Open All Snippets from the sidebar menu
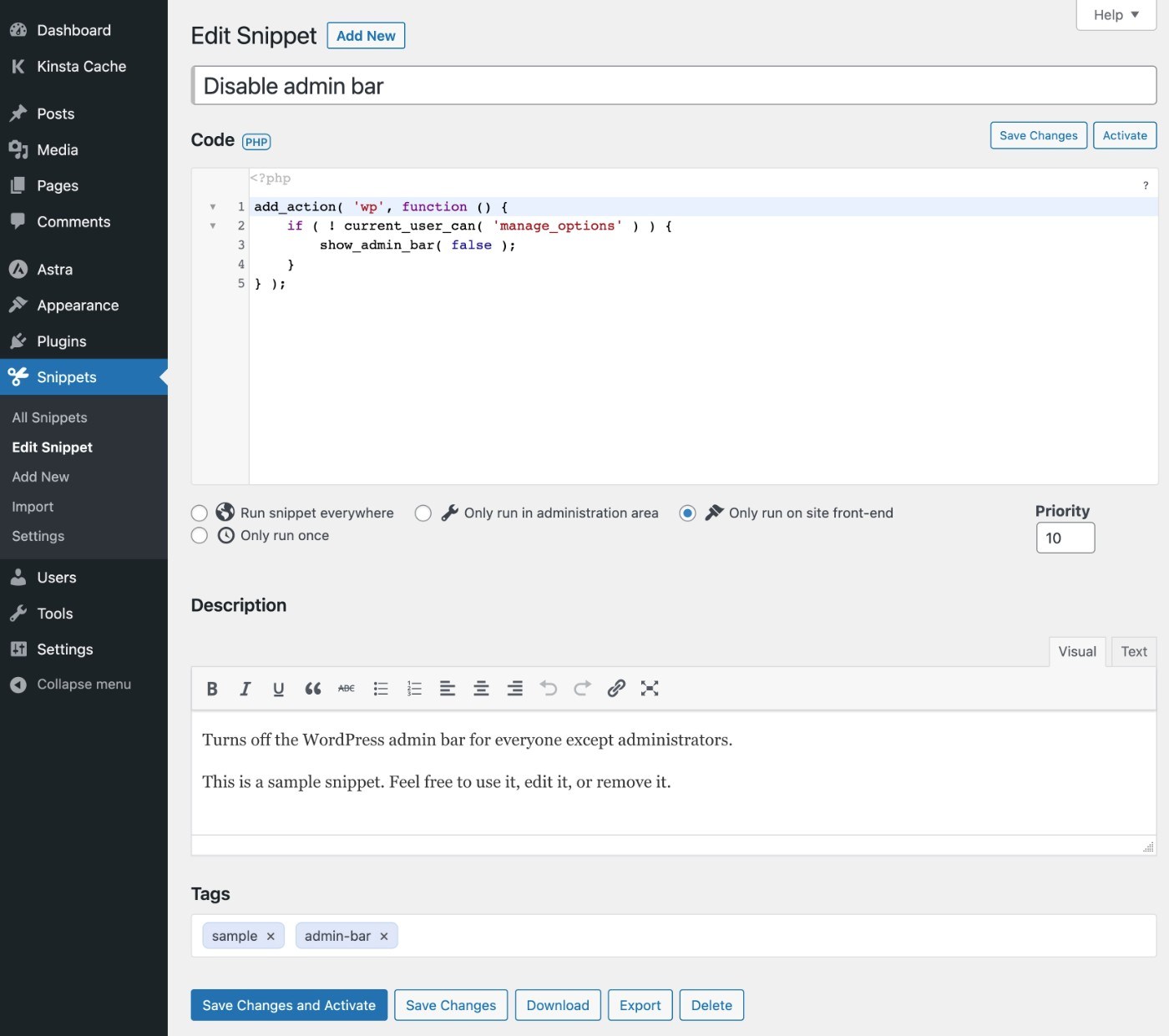Viewport: 1169px width, 1036px height. click(49, 417)
